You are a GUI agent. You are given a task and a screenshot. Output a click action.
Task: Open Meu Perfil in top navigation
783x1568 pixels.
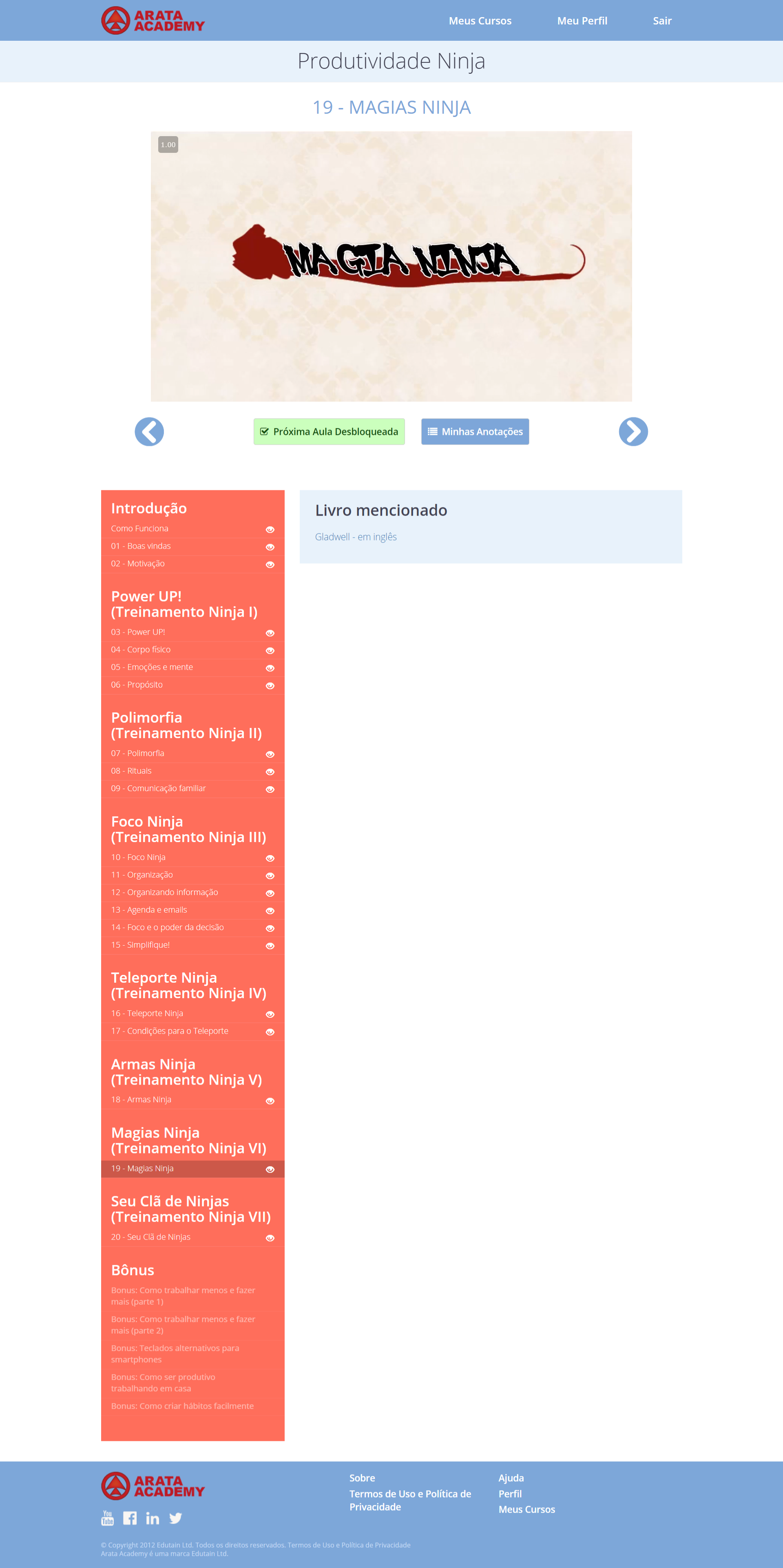click(x=582, y=21)
